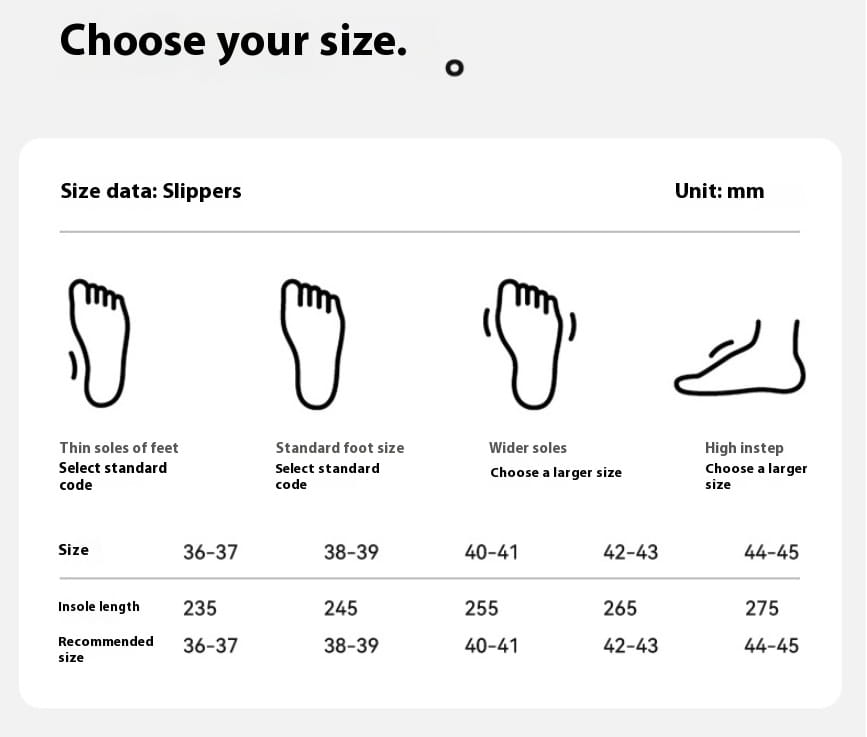Click the "Choose your size." heading
867x737 pixels.
click(233, 42)
